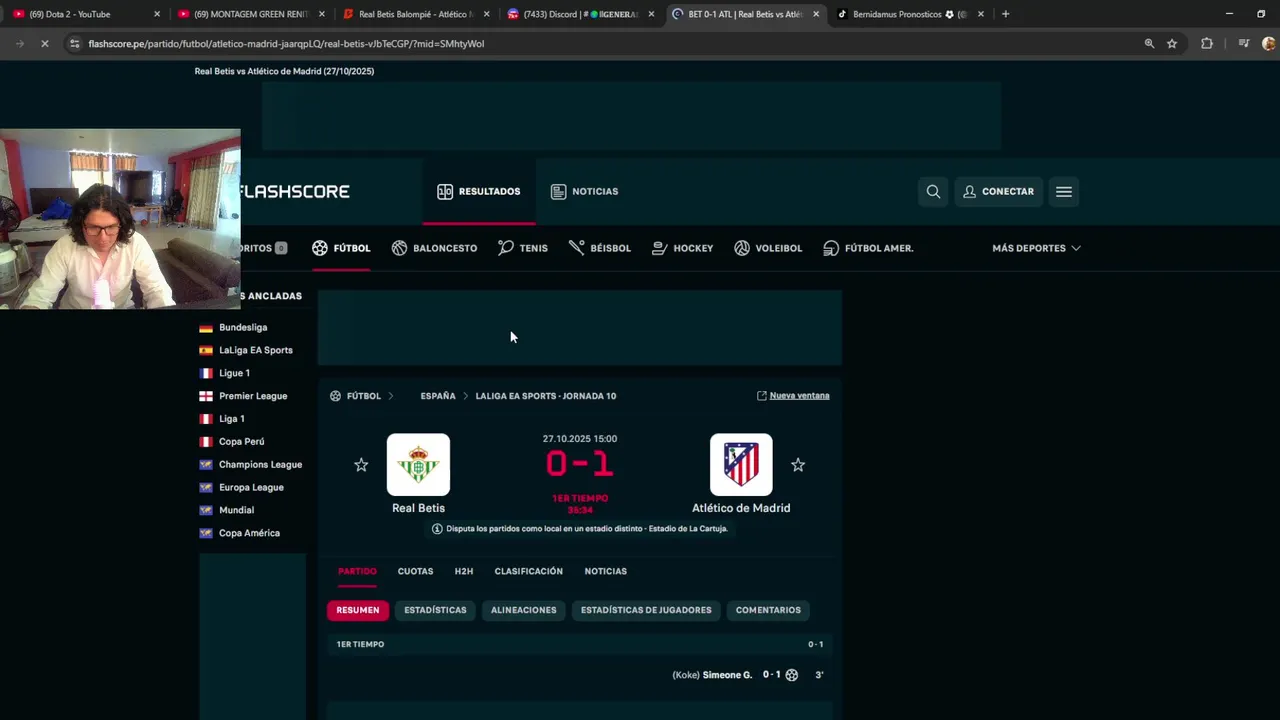Switch to the Cuotas tab
Screen dimensions: 1280x720
(415, 571)
